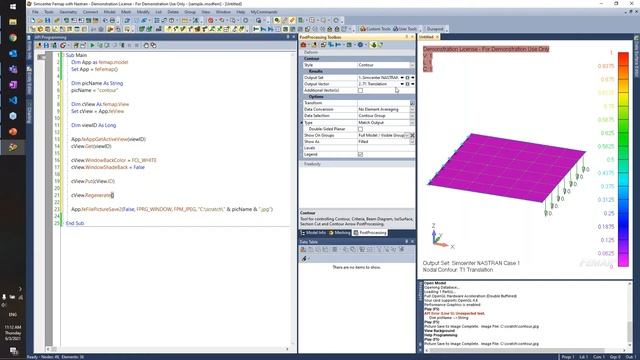640x360 pixels.
Task: Click the code editor horizontal scrollbar
Action: click(168, 349)
